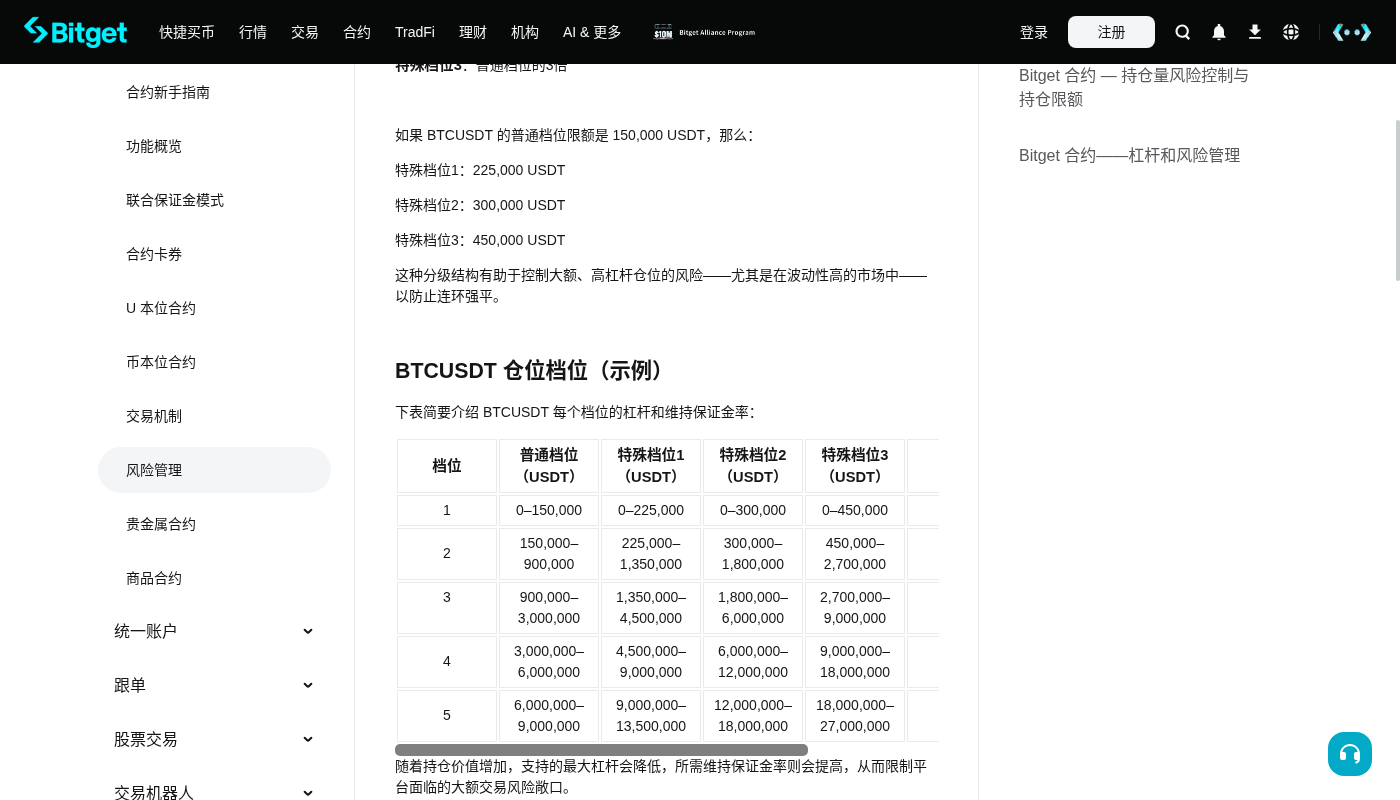Click the 普通档位（USDT） column header
Screen dimensions: 1400x800
click(x=549, y=466)
